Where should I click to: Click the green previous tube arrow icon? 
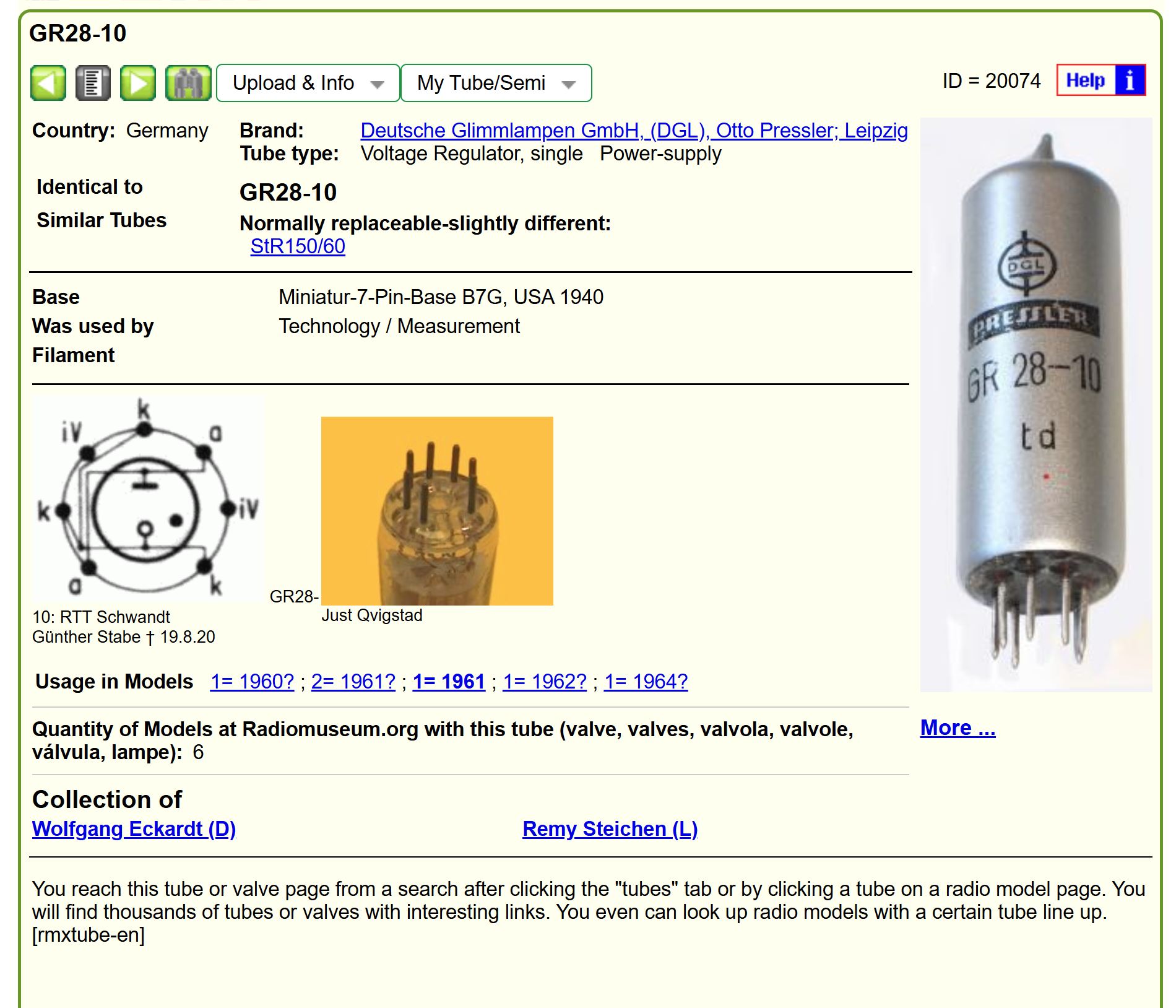(x=48, y=83)
